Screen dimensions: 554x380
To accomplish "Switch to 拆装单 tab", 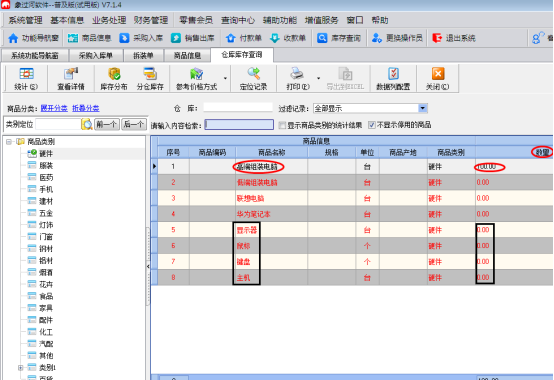I will (143, 55).
